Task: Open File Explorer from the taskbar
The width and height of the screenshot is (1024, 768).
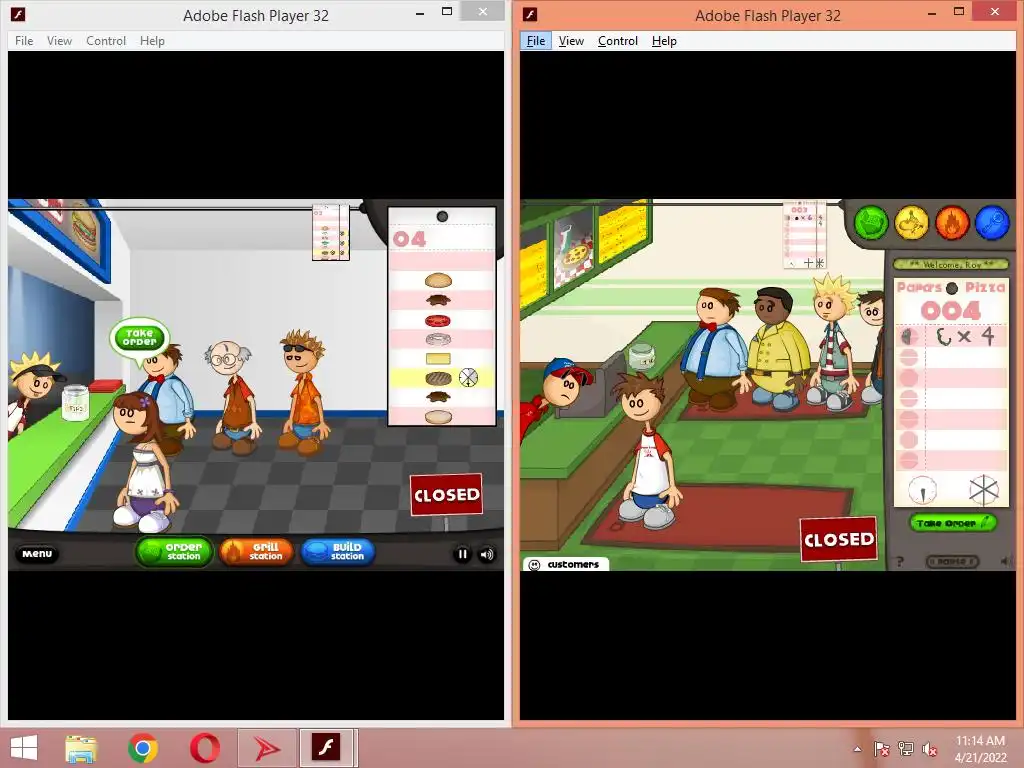Action: click(x=82, y=748)
